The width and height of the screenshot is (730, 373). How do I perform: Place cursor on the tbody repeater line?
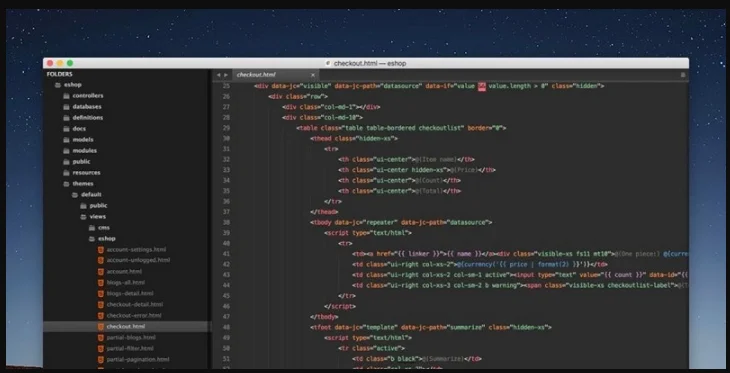coord(401,223)
